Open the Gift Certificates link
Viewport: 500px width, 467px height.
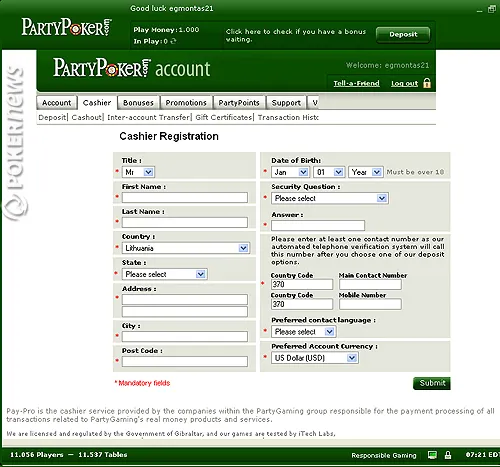pyautogui.click(x=224, y=117)
